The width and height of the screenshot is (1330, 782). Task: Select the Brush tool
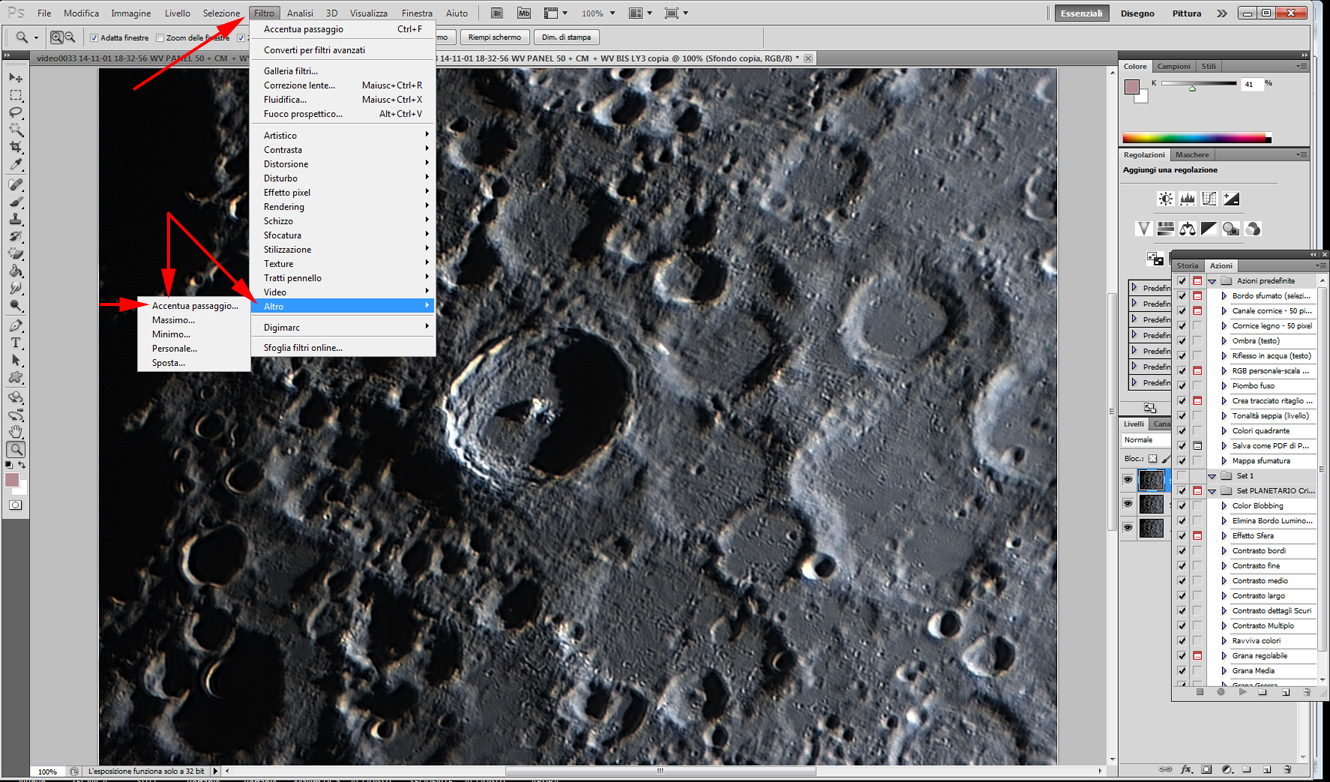click(16, 202)
